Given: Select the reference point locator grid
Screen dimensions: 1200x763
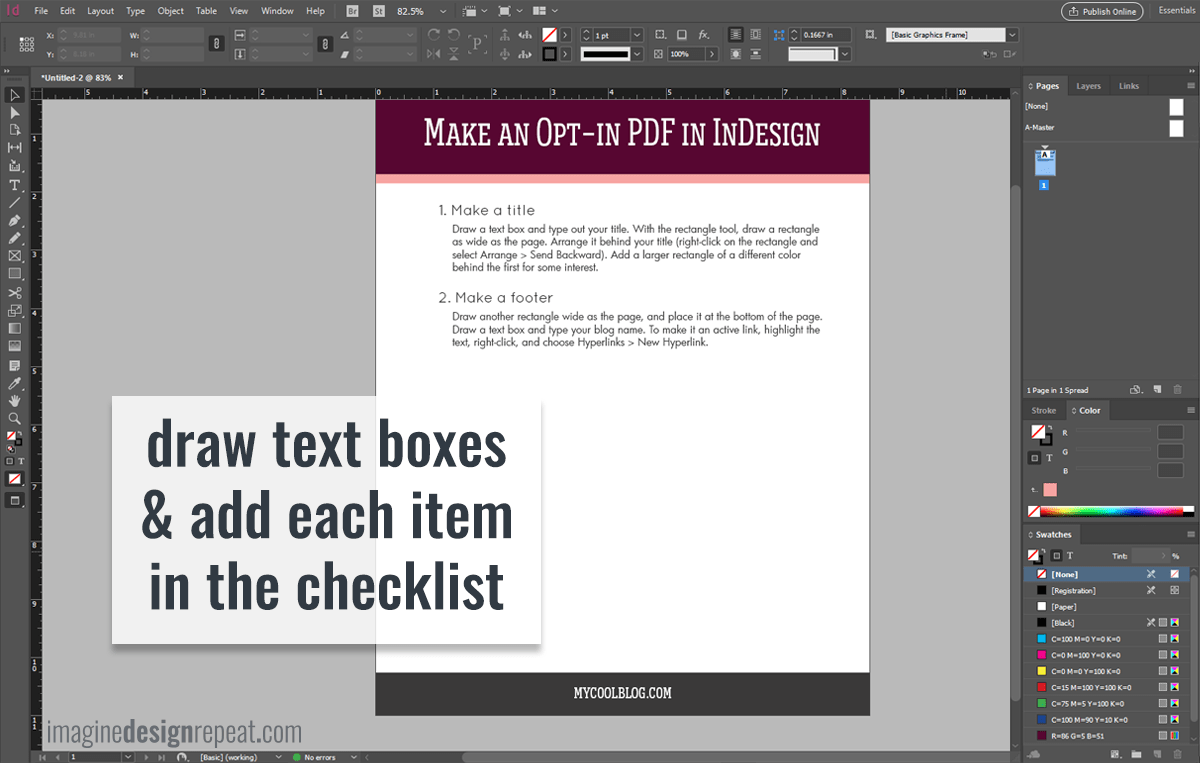Looking at the screenshot, I should click(x=25, y=44).
